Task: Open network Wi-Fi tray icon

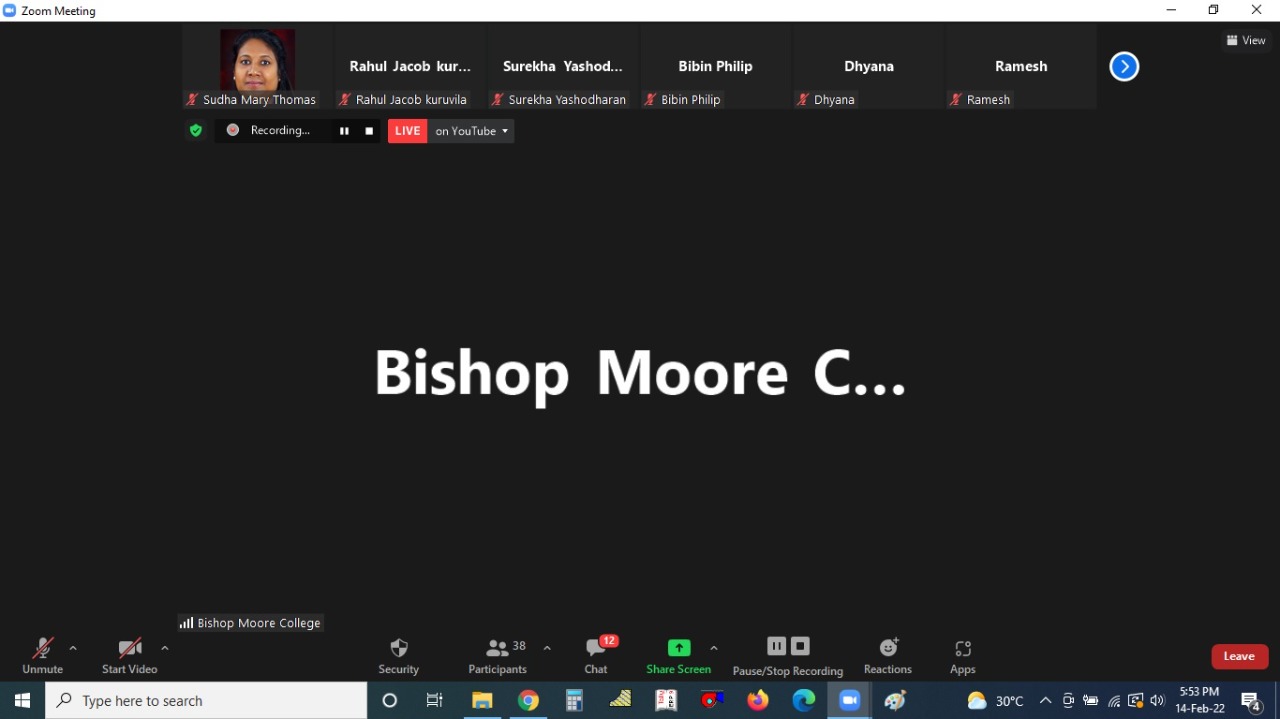Action: tap(1113, 701)
